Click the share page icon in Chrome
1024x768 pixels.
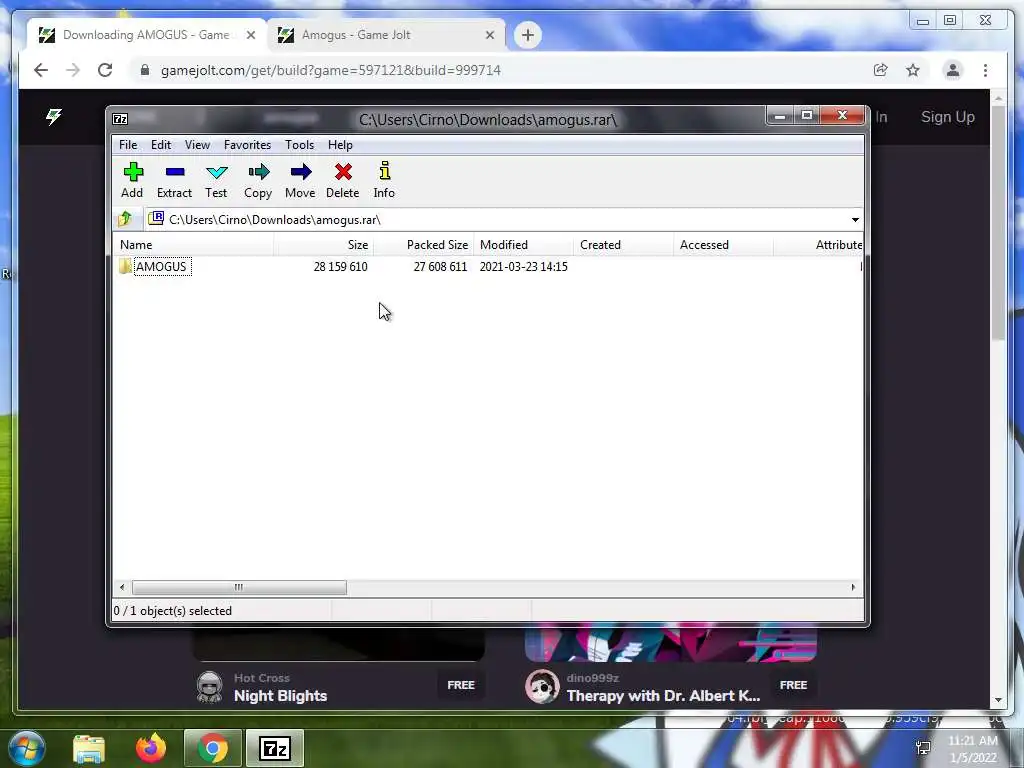(880, 70)
